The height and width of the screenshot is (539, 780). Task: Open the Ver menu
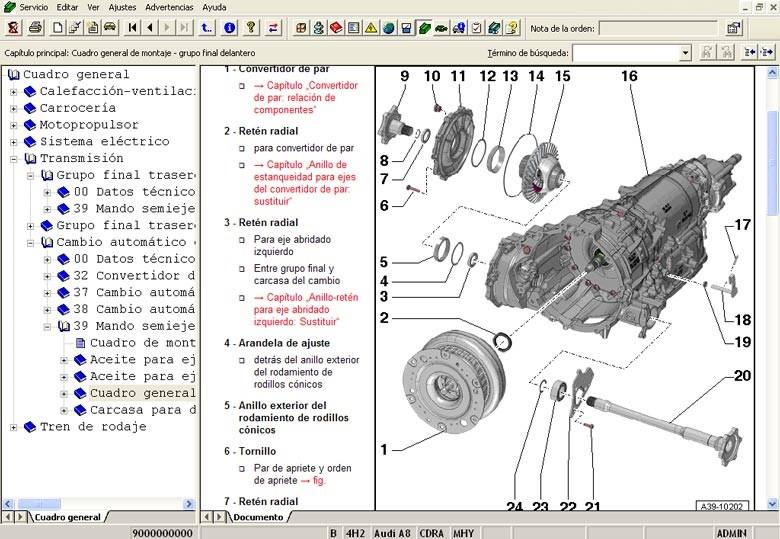[93, 7]
